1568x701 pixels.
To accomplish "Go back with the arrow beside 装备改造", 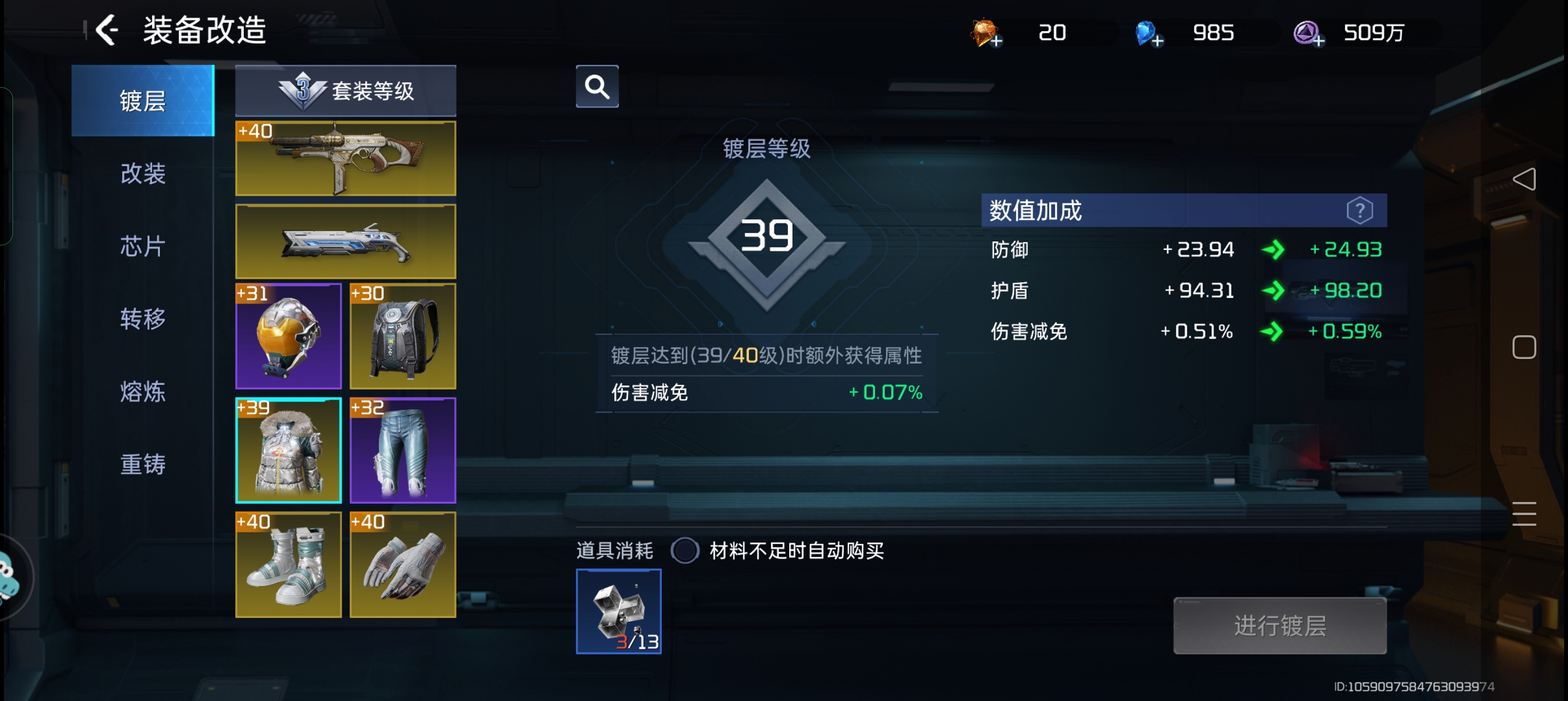I will coord(107,31).
